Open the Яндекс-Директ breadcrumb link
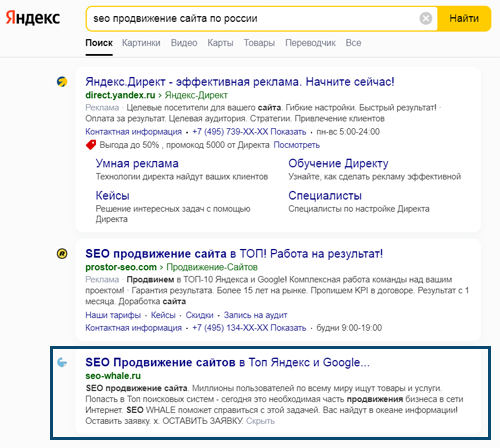The height and width of the screenshot is (448, 500). pos(196,95)
